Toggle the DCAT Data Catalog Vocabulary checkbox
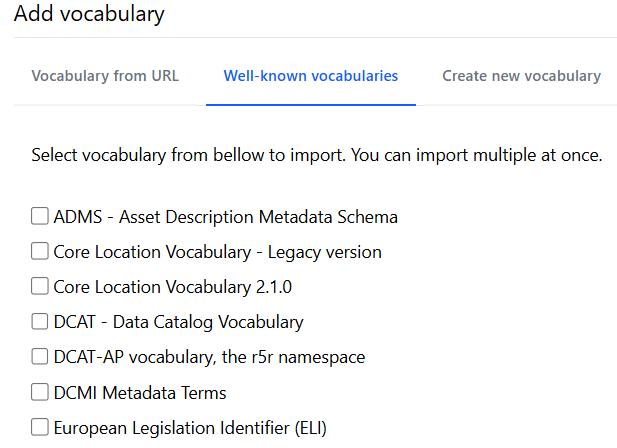Image resolution: width=617 pixels, height=448 pixels. pos(40,322)
